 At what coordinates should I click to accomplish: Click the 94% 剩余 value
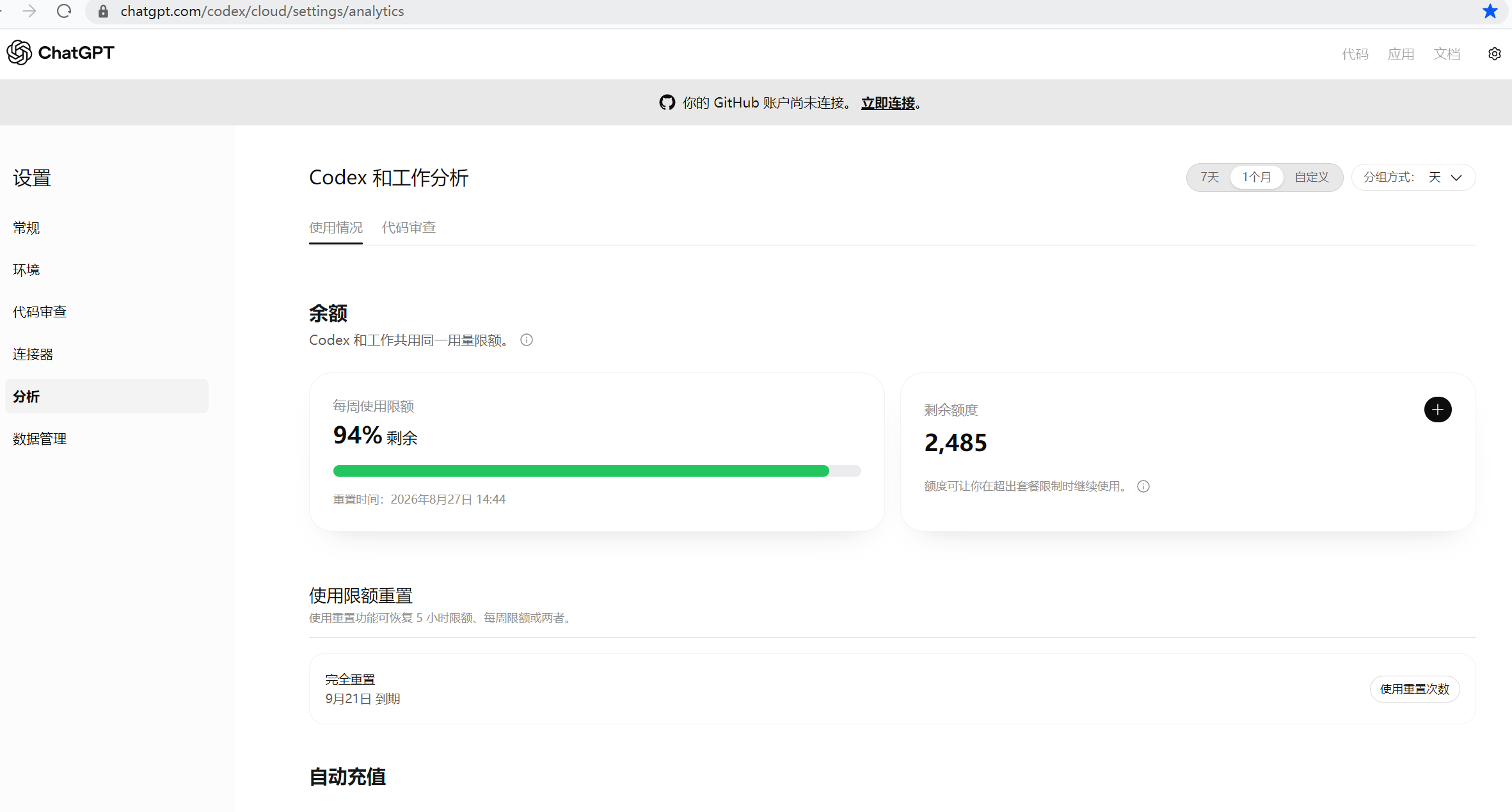(x=376, y=436)
